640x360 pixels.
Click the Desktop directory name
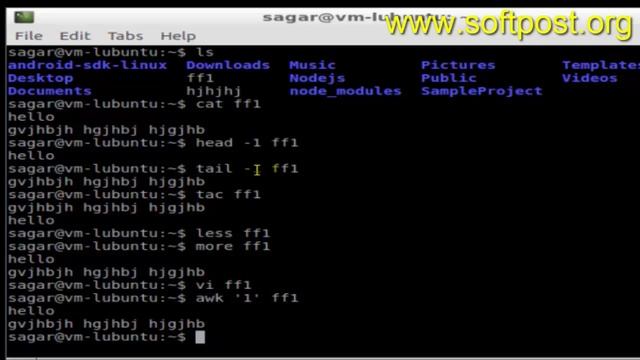40,78
